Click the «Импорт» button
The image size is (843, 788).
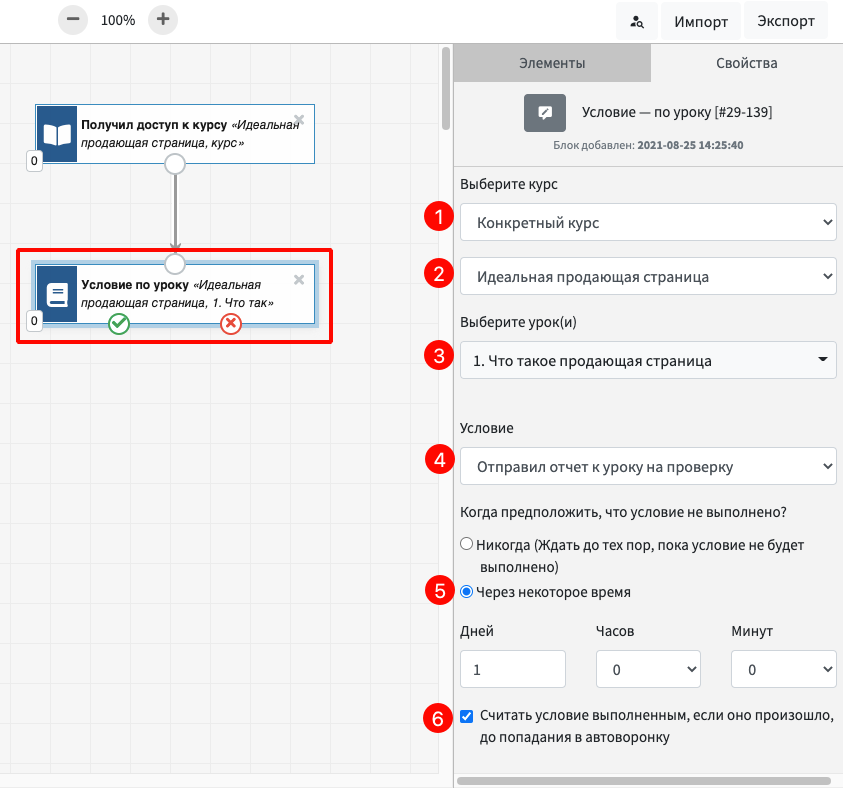[x=700, y=21]
